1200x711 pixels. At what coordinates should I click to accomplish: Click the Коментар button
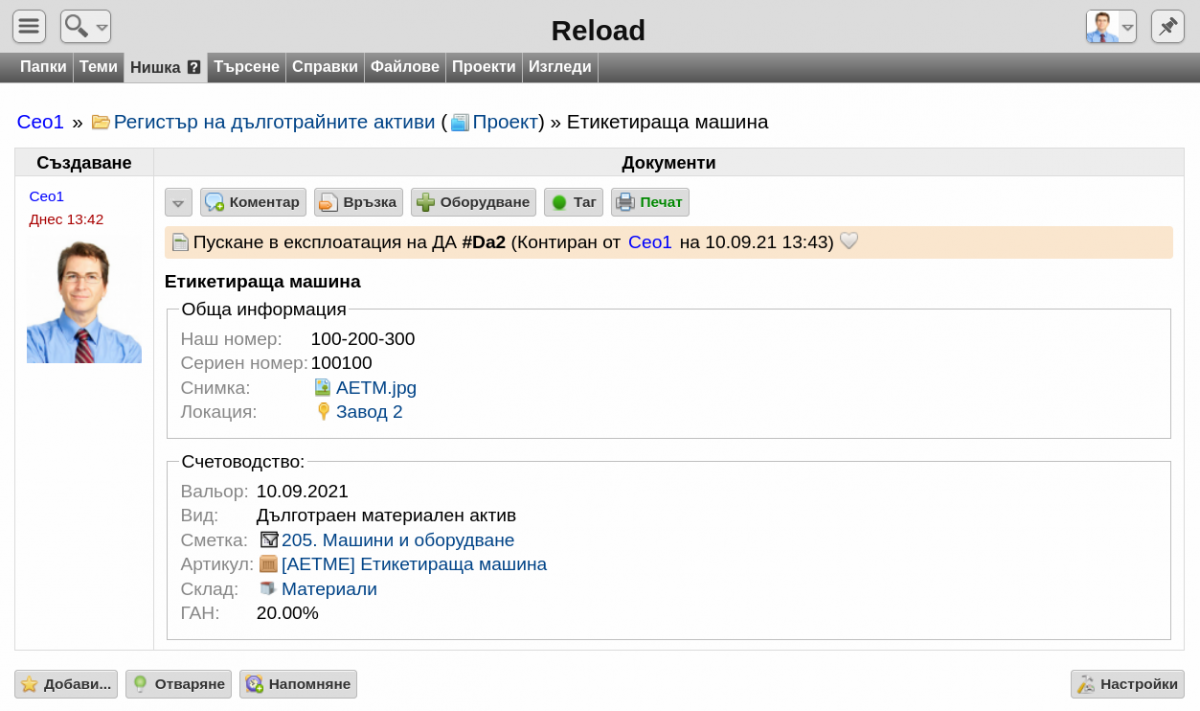[253, 202]
